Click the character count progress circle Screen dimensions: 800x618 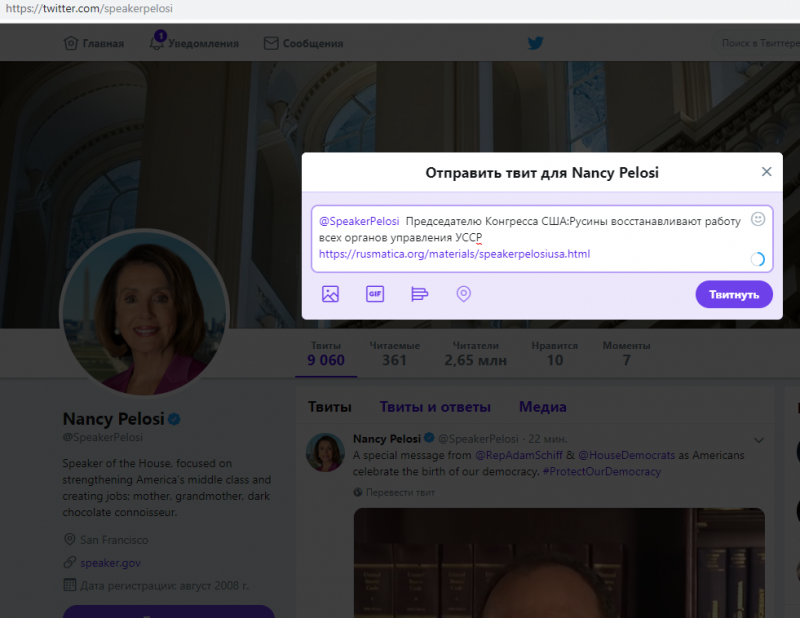click(758, 259)
